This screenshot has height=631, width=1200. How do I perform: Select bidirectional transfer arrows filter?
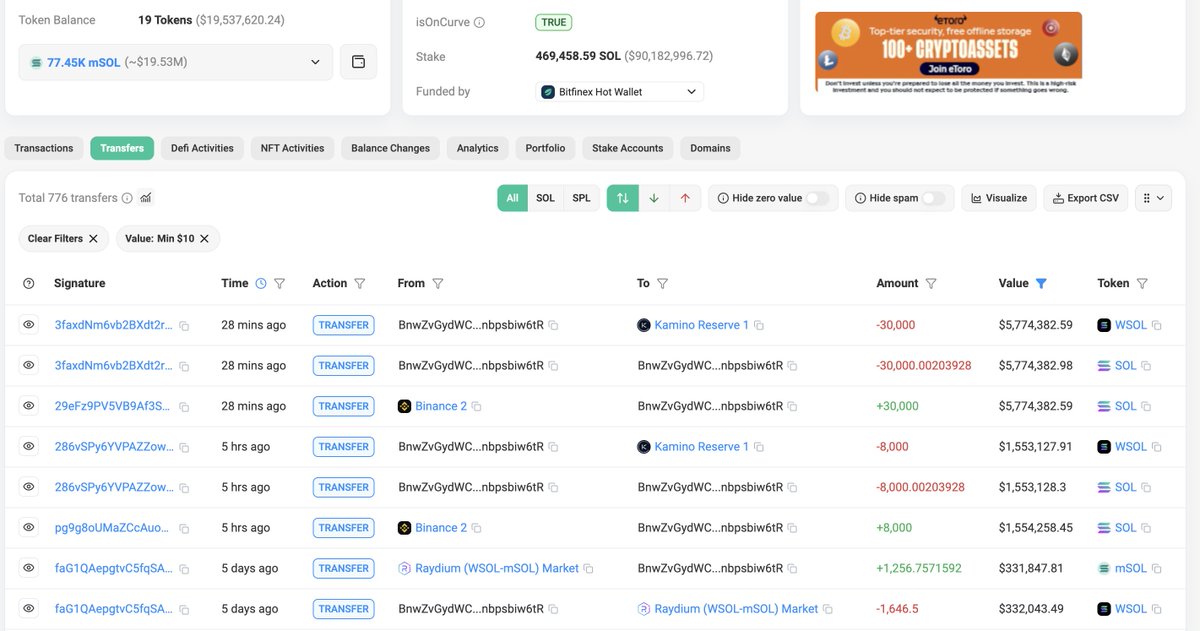[x=622, y=198]
